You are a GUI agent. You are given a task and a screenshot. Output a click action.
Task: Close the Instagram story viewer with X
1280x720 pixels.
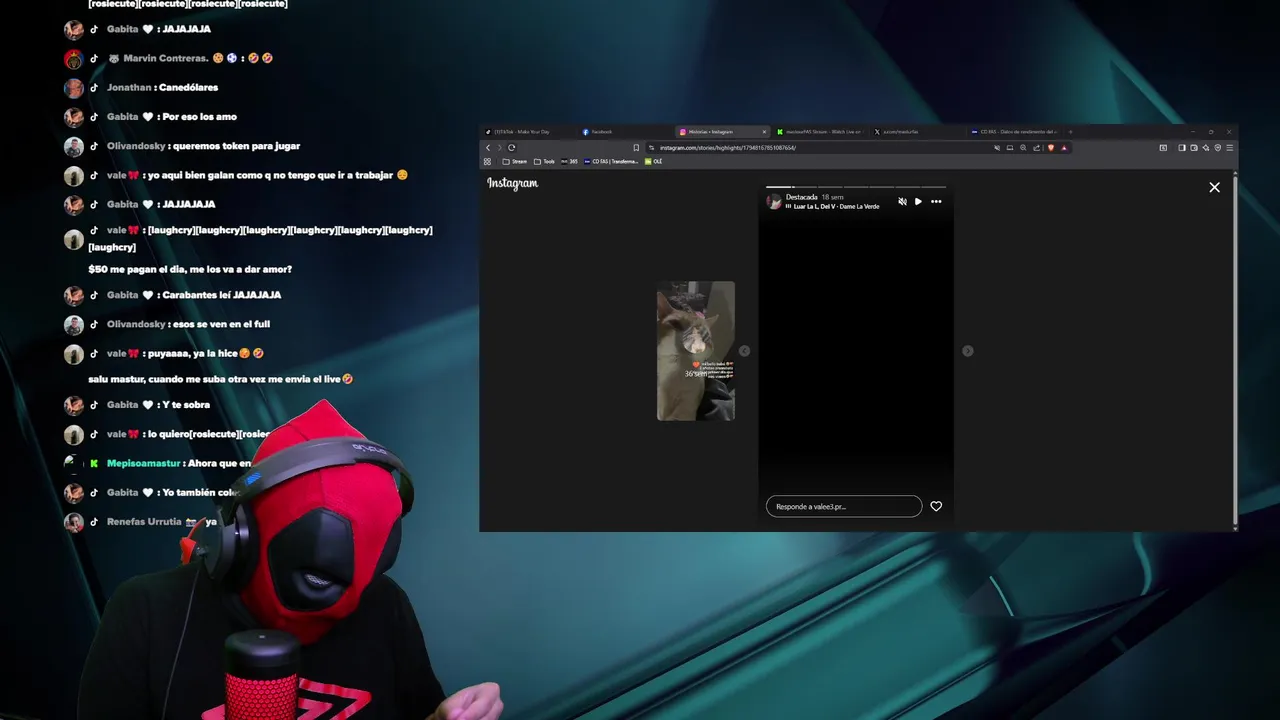[x=1214, y=187]
